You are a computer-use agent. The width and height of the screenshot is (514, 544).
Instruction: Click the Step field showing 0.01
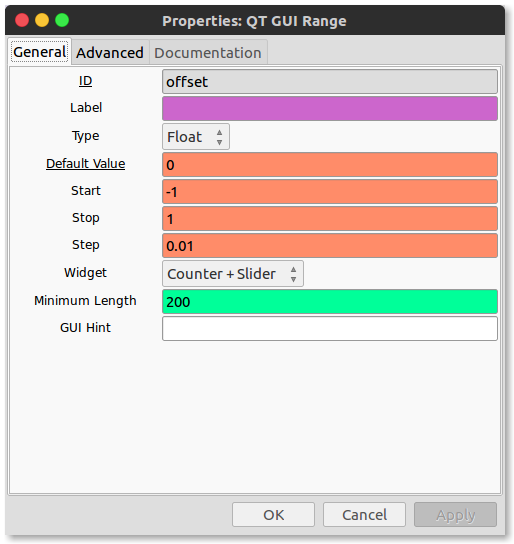(330, 246)
